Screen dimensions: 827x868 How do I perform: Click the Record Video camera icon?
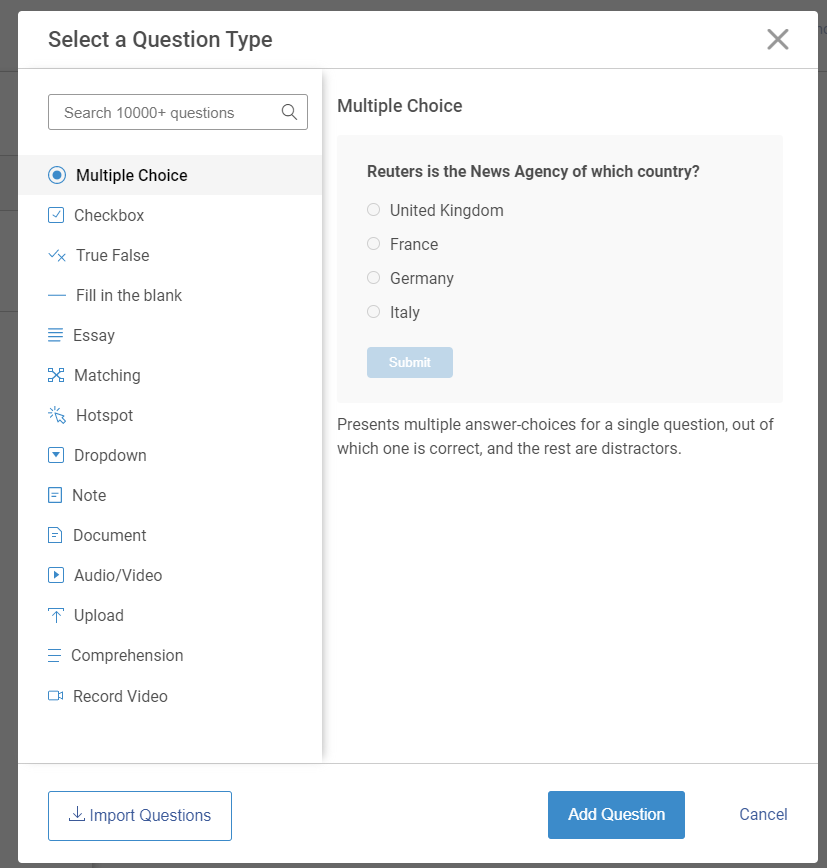56,696
